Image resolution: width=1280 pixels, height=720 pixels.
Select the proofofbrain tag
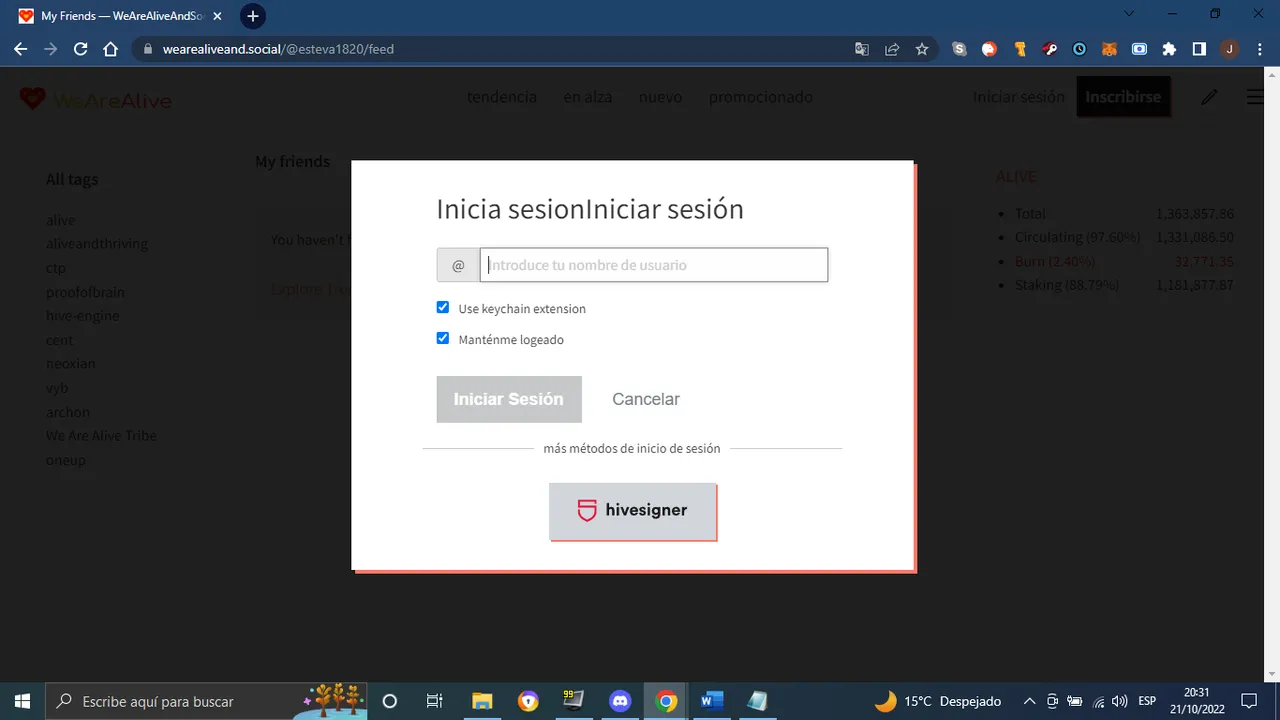(x=85, y=292)
